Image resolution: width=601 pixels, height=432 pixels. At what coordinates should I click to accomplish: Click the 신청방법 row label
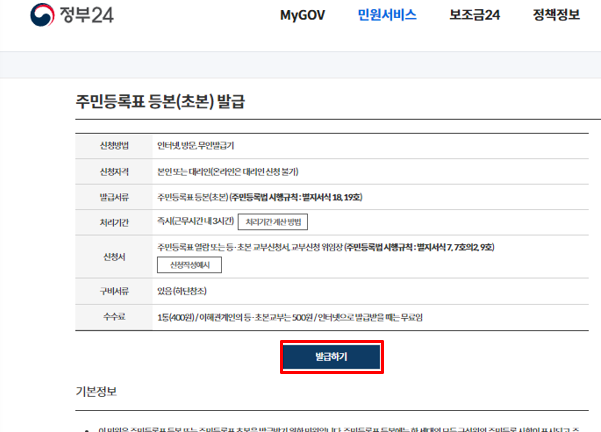point(114,146)
